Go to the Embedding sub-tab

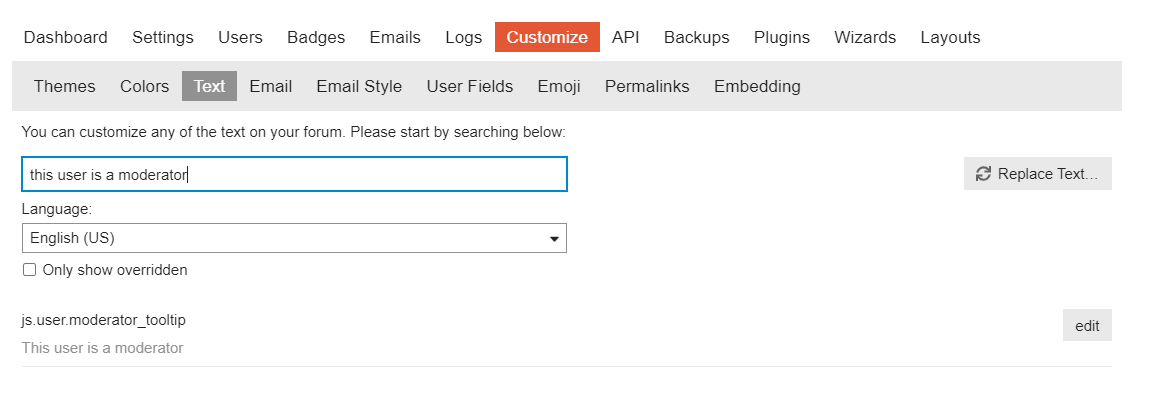pyautogui.click(x=757, y=86)
